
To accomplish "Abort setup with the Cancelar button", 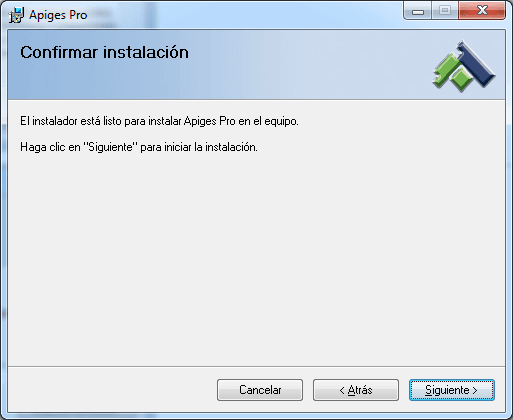I will pyautogui.click(x=260, y=390).
